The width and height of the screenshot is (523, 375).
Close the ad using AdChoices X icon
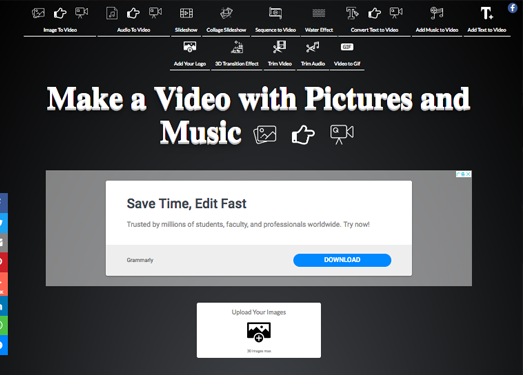[468, 174]
